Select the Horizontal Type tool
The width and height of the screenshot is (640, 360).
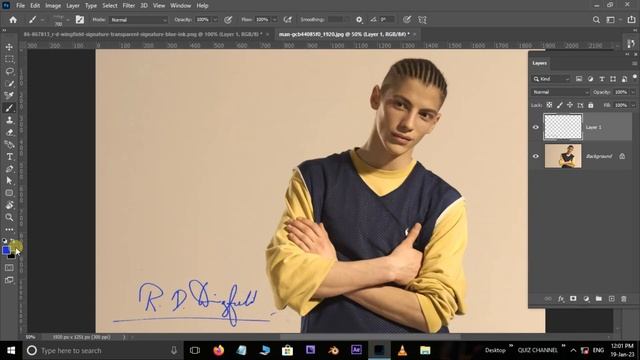point(9,156)
